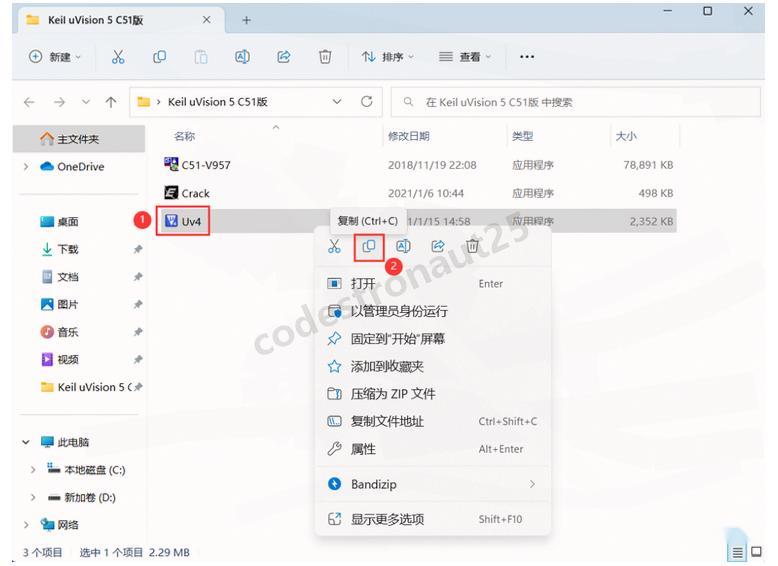
Task: Switch to details view in the status bar
Action: pyautogui.click(x=738, y=552)
